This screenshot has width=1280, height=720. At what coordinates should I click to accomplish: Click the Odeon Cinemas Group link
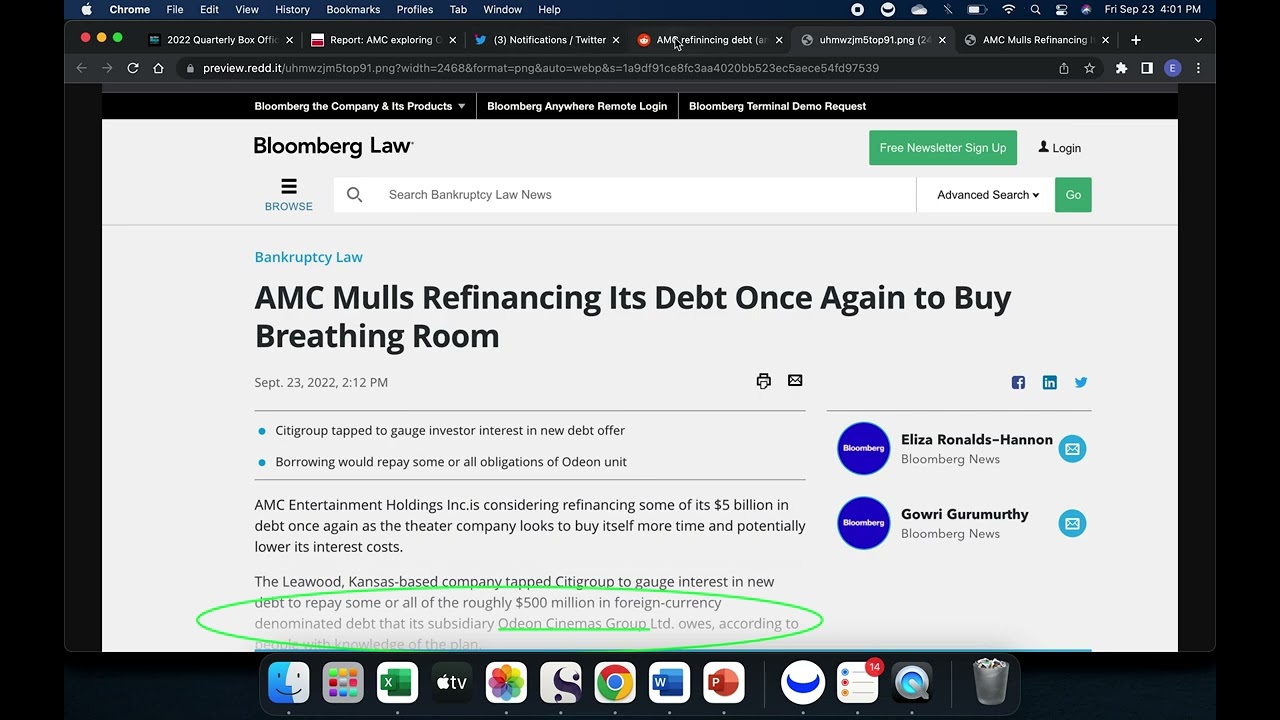click(573, 623)
